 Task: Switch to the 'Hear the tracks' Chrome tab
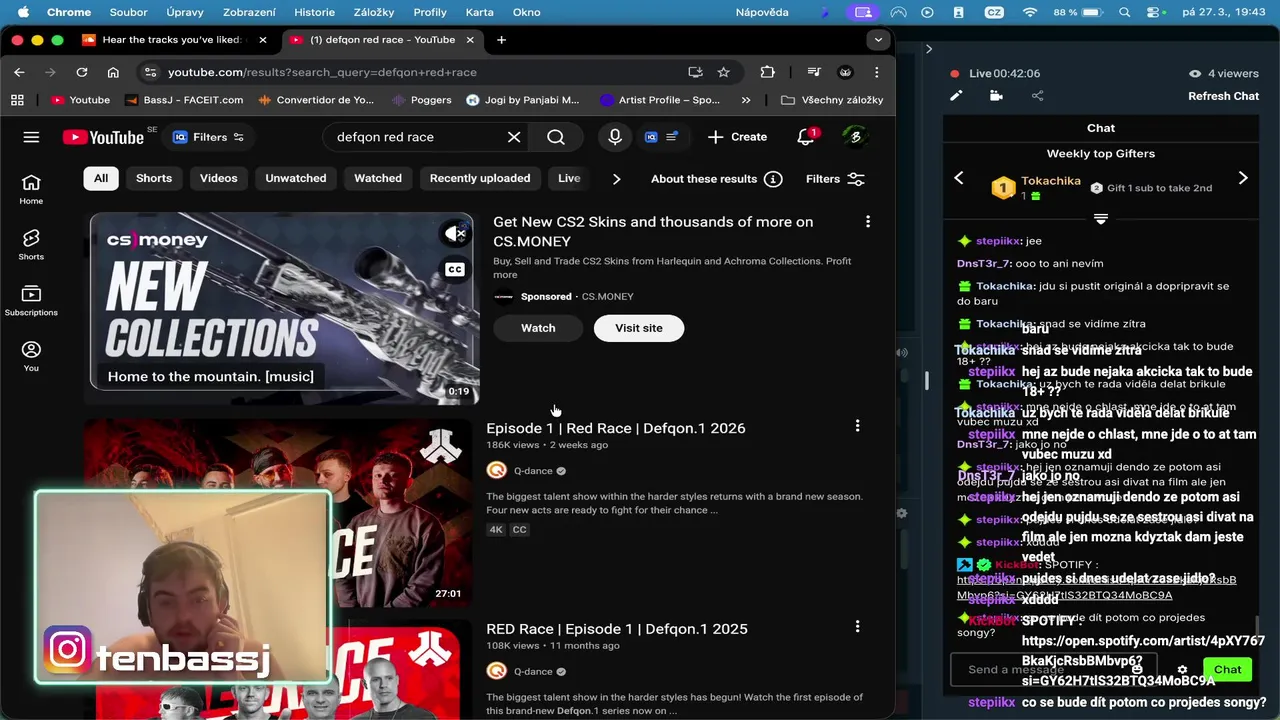click(x=172, y=40)
